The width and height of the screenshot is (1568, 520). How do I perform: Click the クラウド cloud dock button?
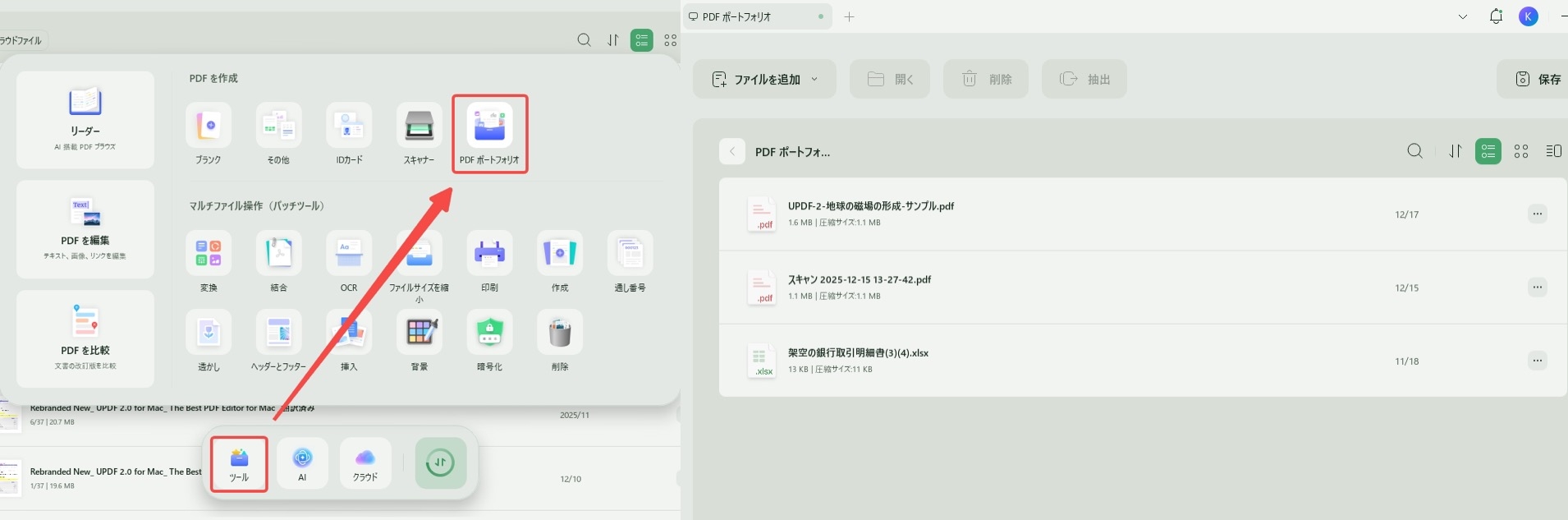(365, 463)
